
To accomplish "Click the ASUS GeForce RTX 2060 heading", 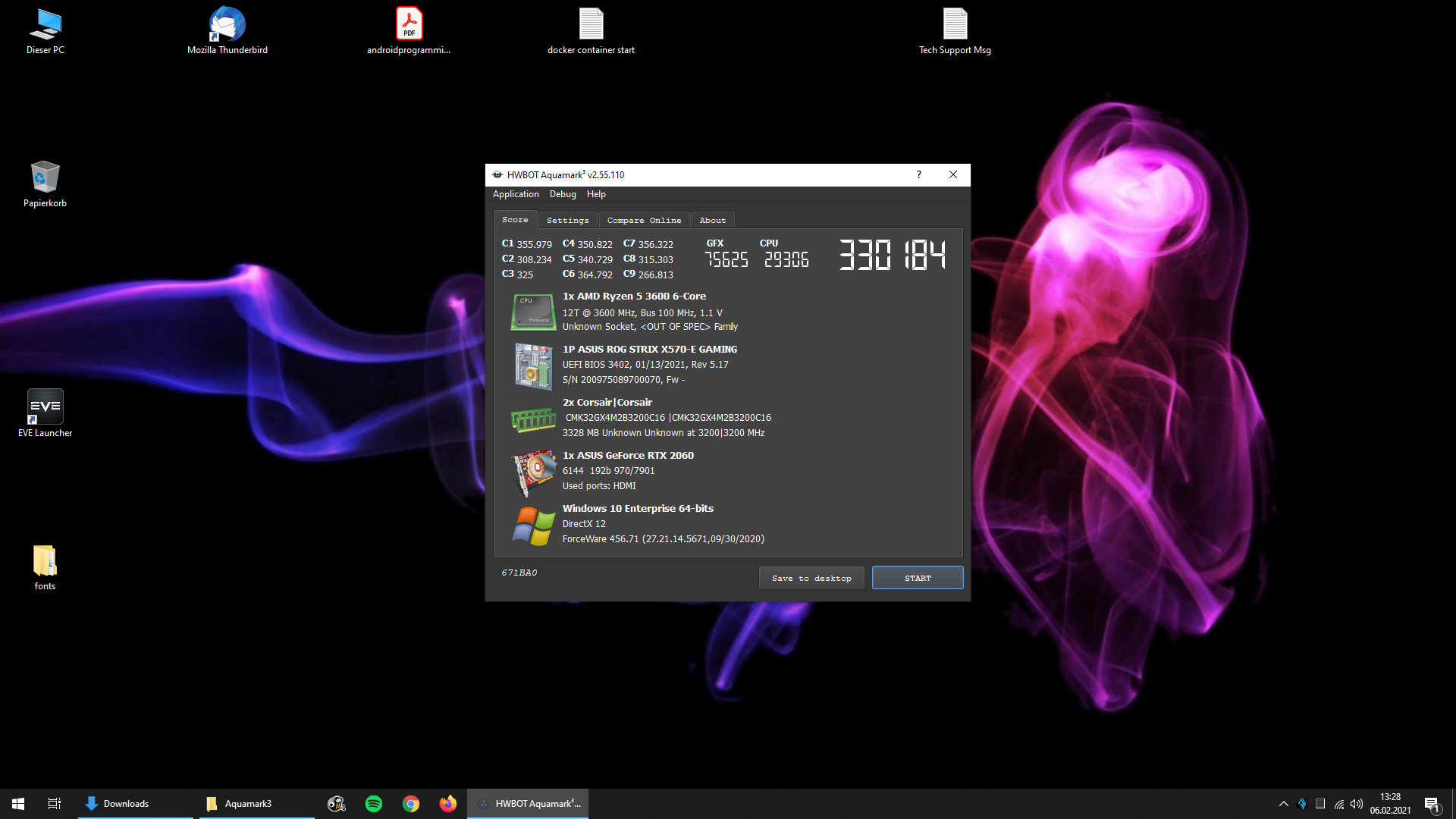I will point(628,456).
